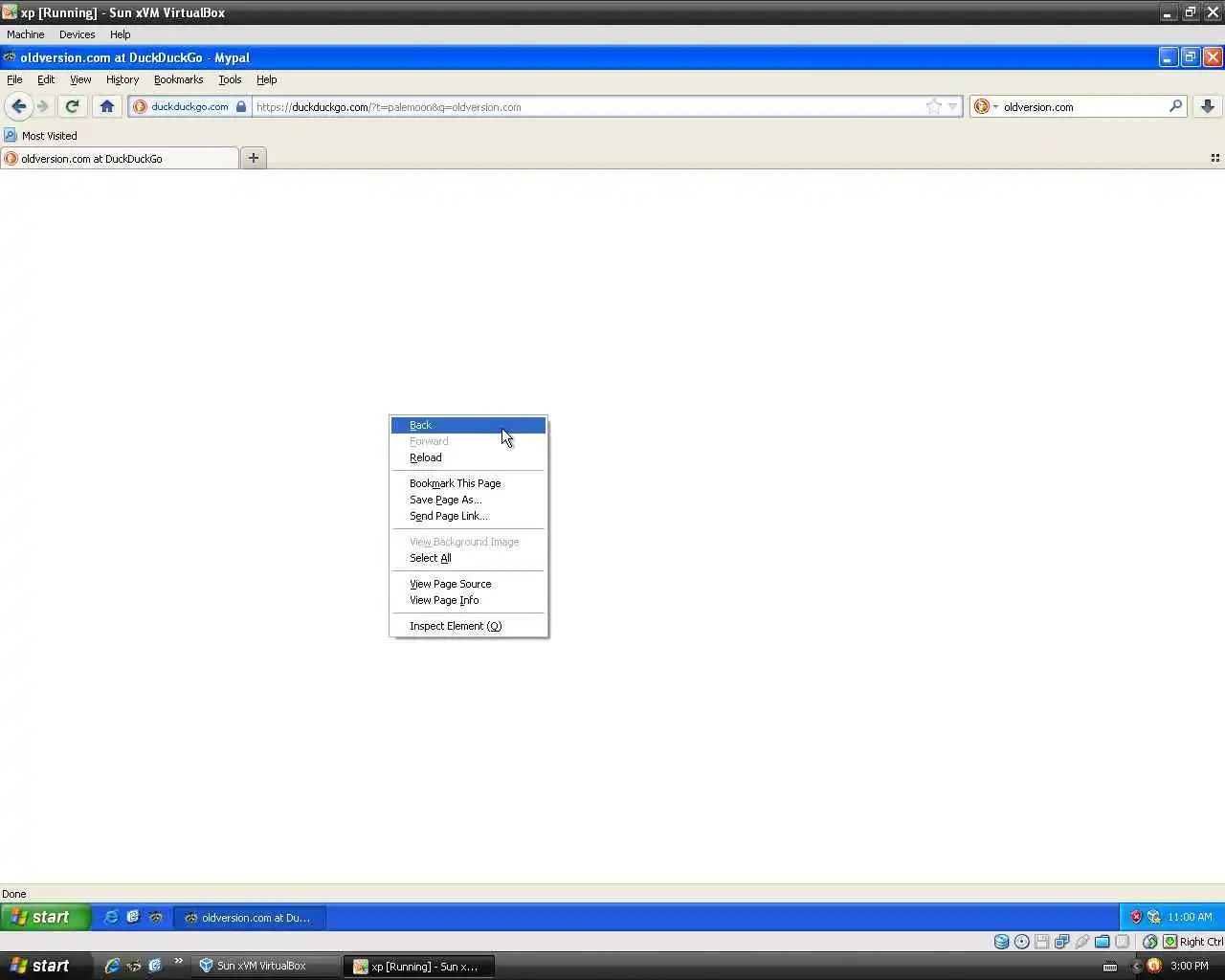Choose Select All from context menu
This screenshot has height=980, width=1225.
click(x=468, y=558)
